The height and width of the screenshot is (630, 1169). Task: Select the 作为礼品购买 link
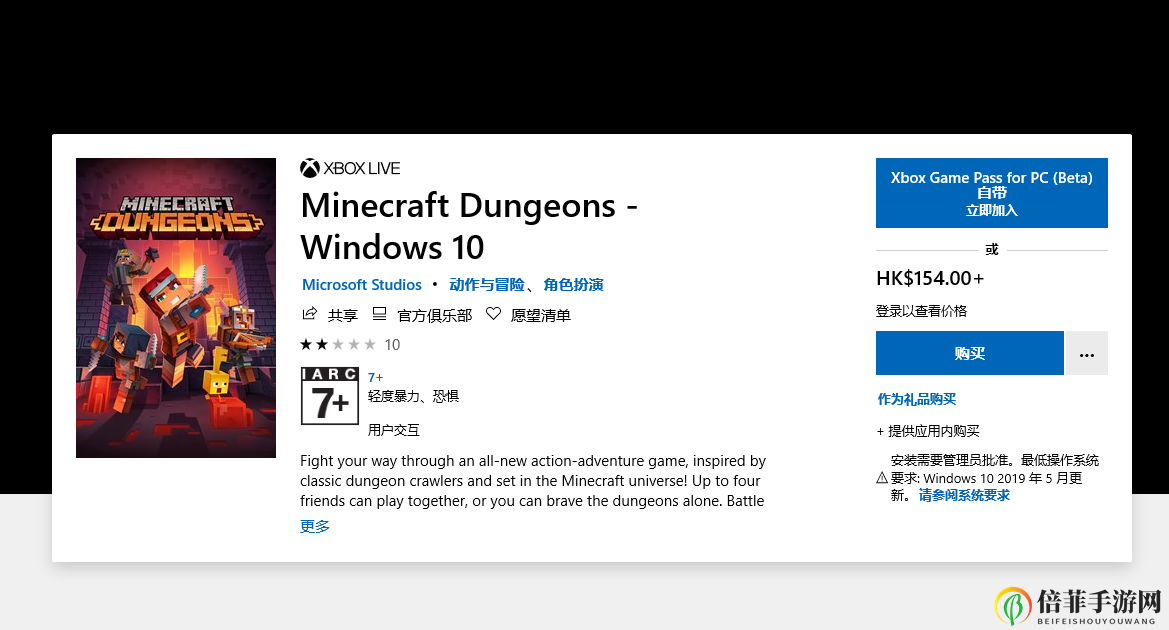tap(916, 399)
